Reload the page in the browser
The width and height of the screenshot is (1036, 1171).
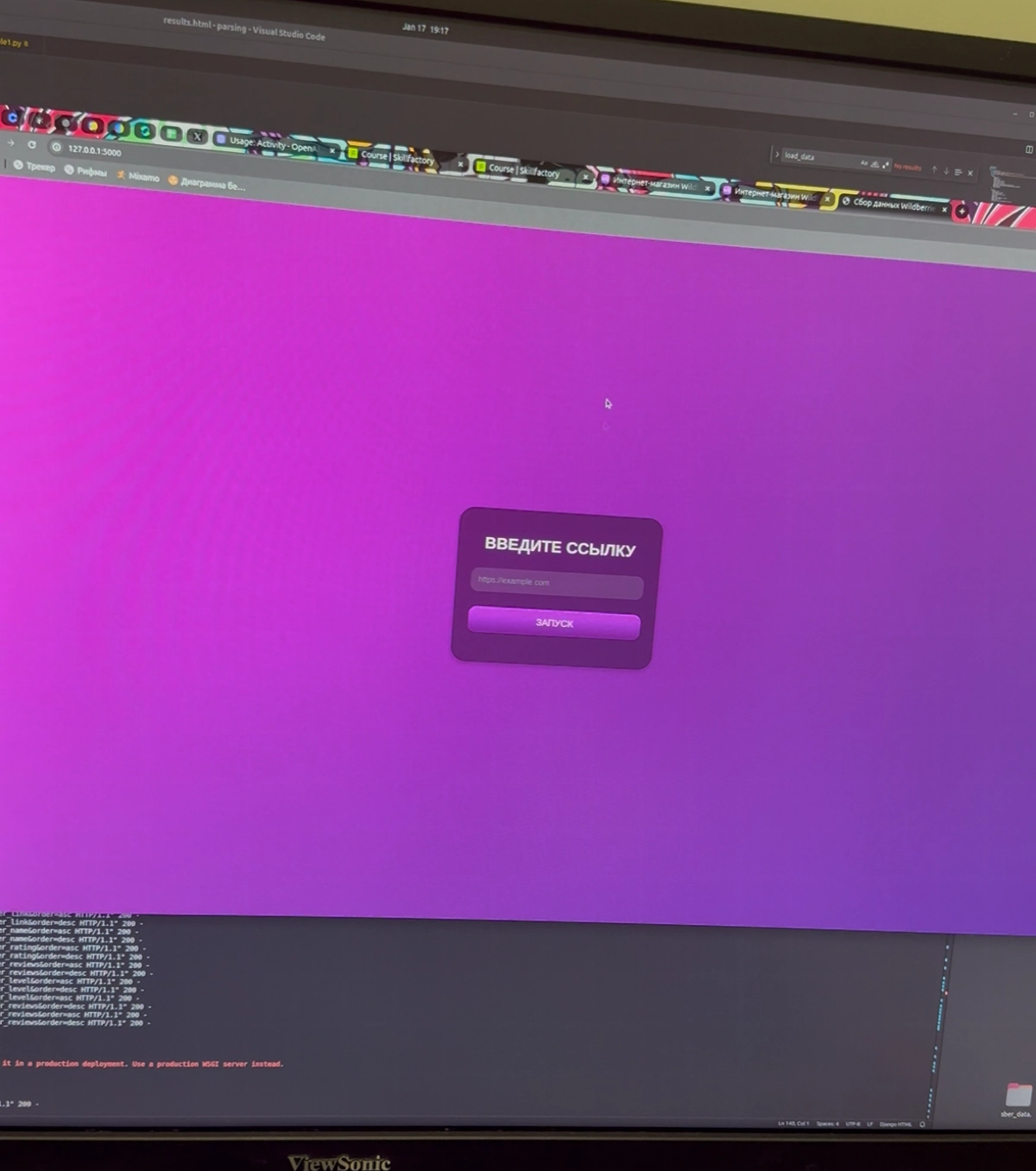point(33,144)
